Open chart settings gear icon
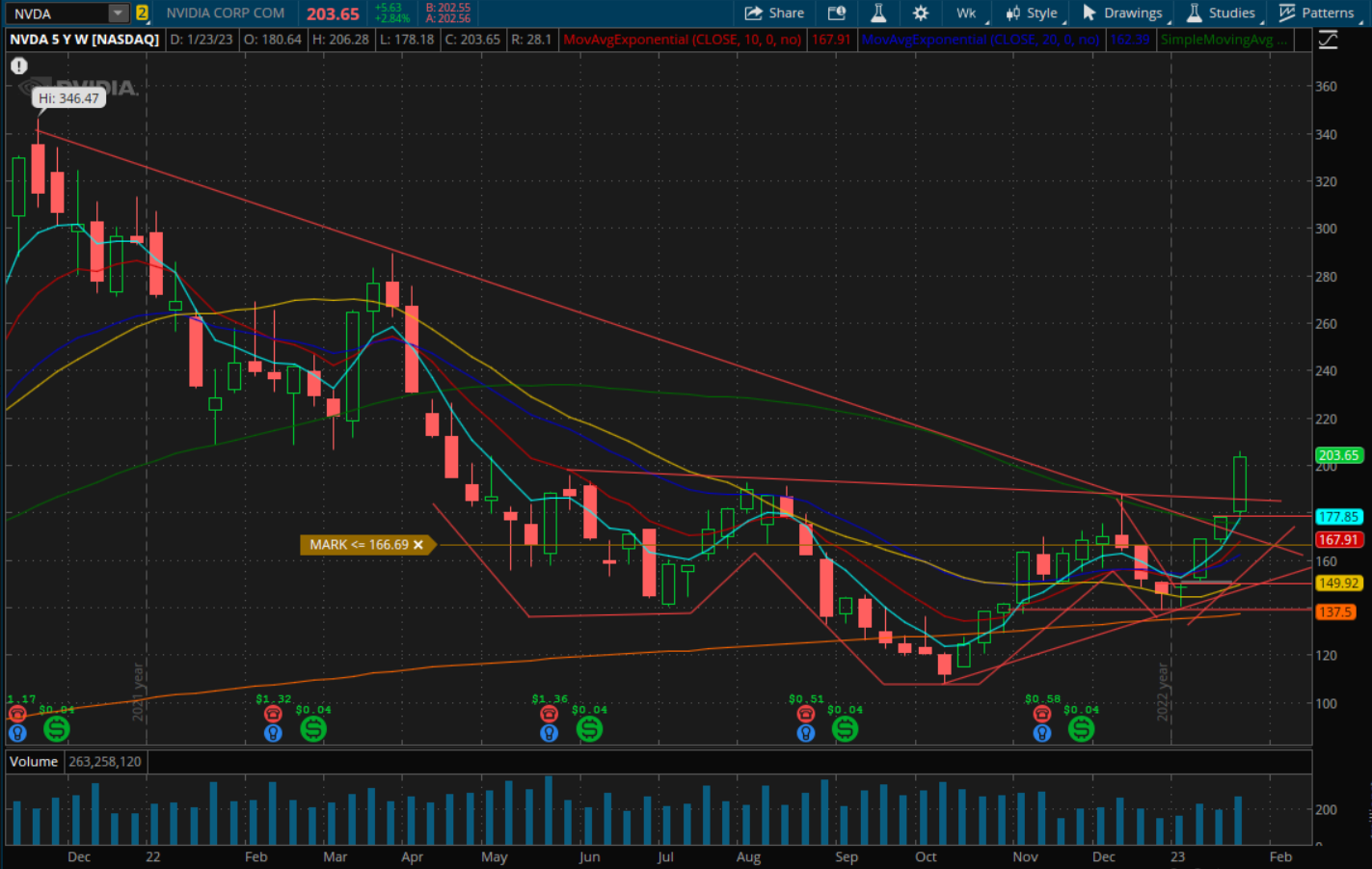1372x869 pixels. click(x=921, y=13)
